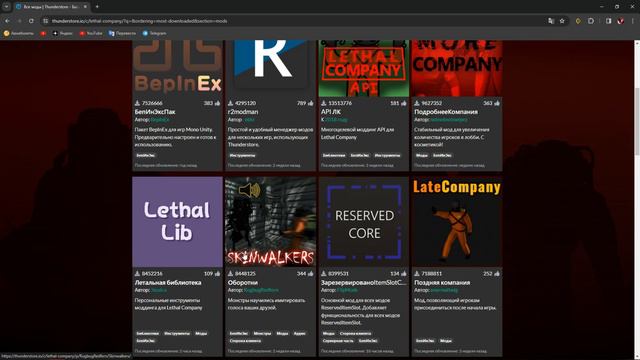
Task: Open the More Company thumbnail
Action: pyautogui.click(x=457, y=68)
